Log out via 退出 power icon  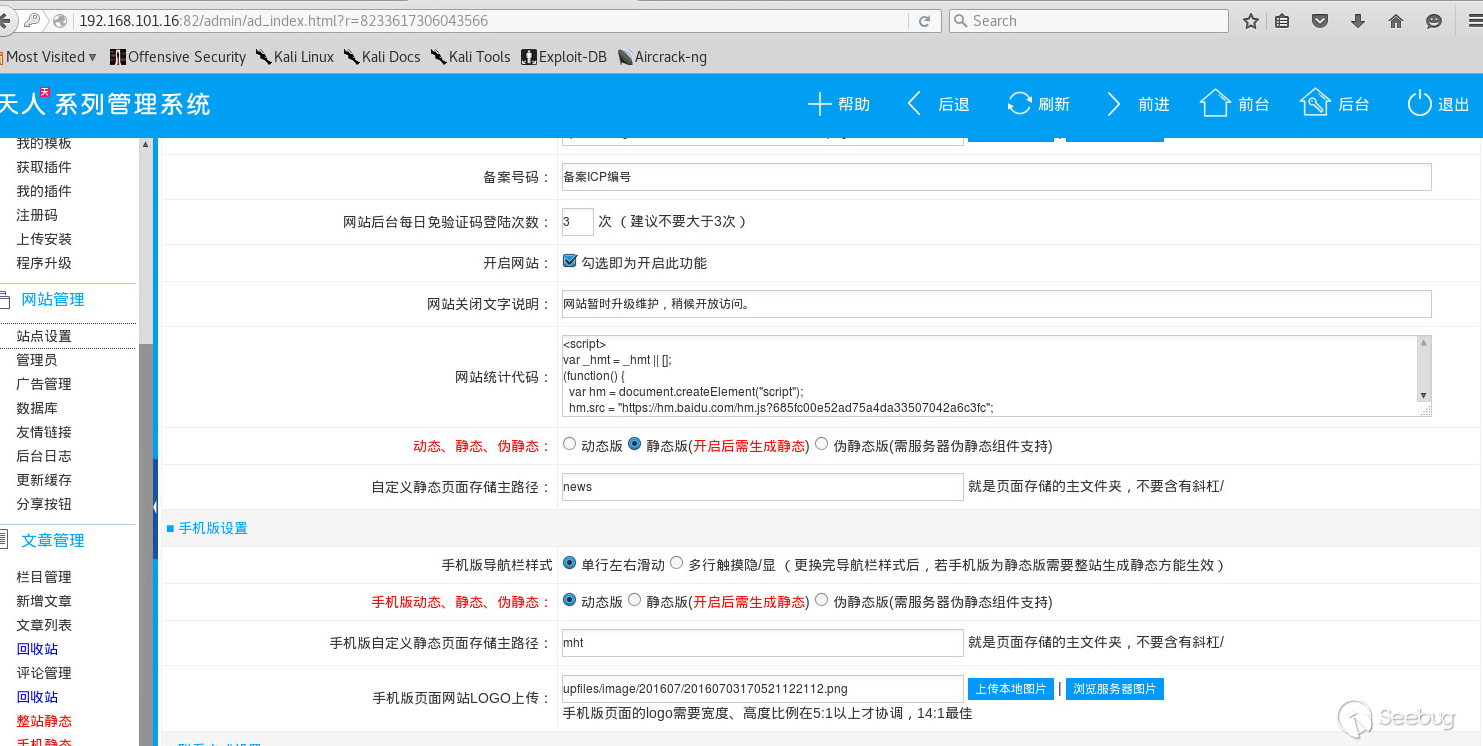point(1419,104)
